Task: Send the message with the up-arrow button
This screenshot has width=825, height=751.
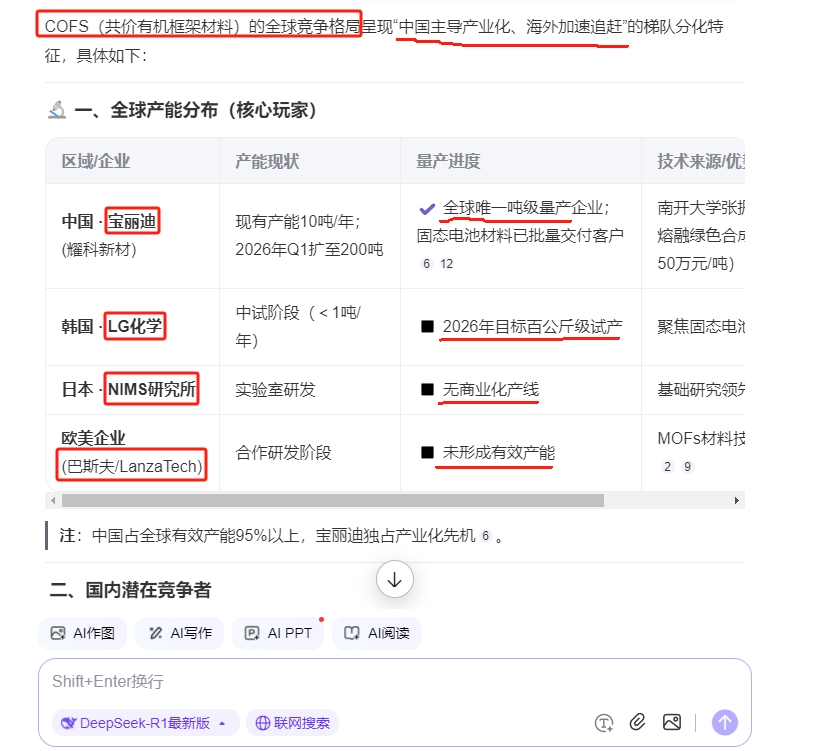Action: (725, 723)
